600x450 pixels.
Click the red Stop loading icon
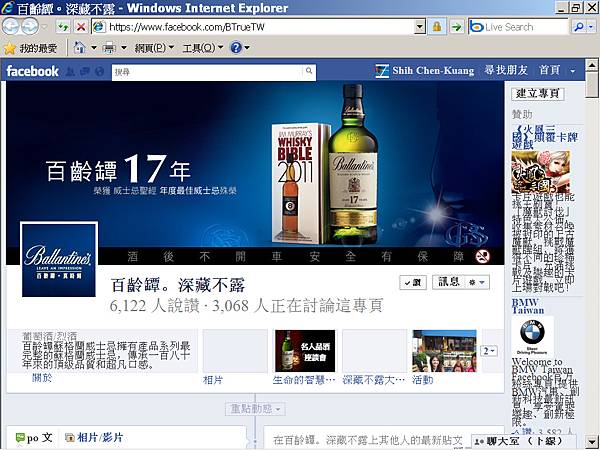tap(81, 27)
